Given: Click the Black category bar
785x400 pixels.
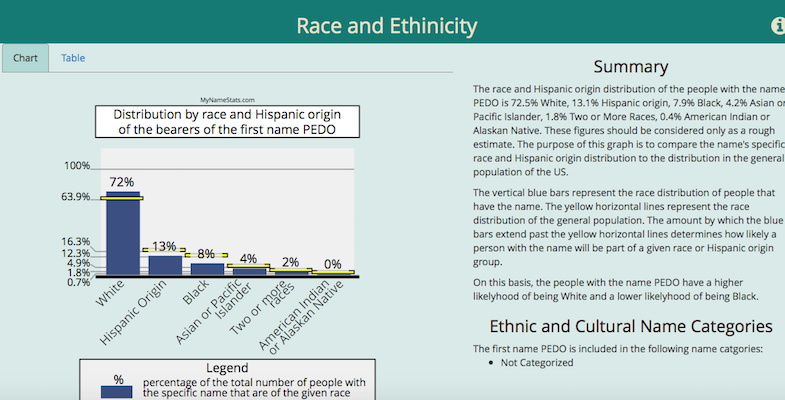Looking at the screenshot, I should pyautogui.click(x=207, y=268).
